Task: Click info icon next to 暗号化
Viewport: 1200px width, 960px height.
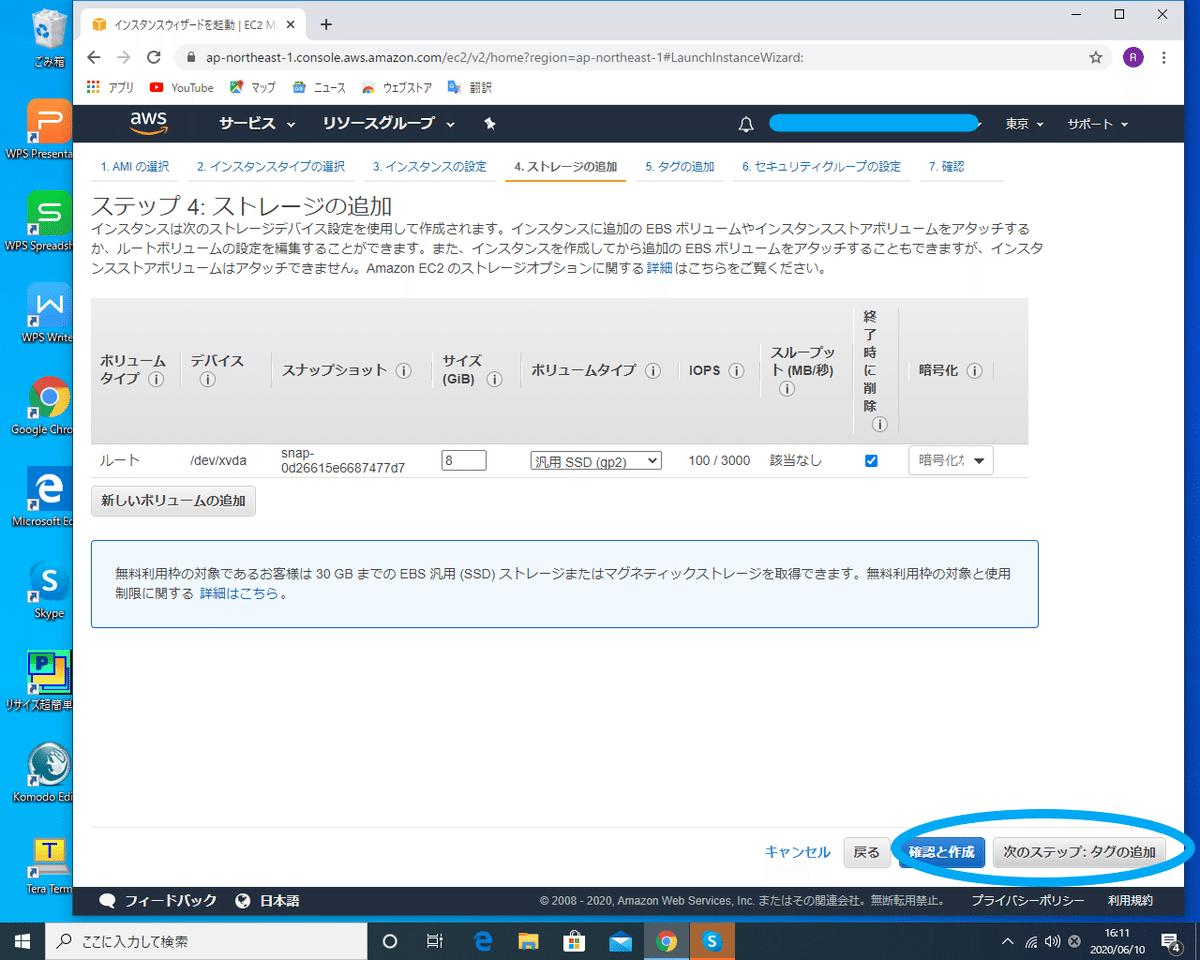Action: coord(973,370)
